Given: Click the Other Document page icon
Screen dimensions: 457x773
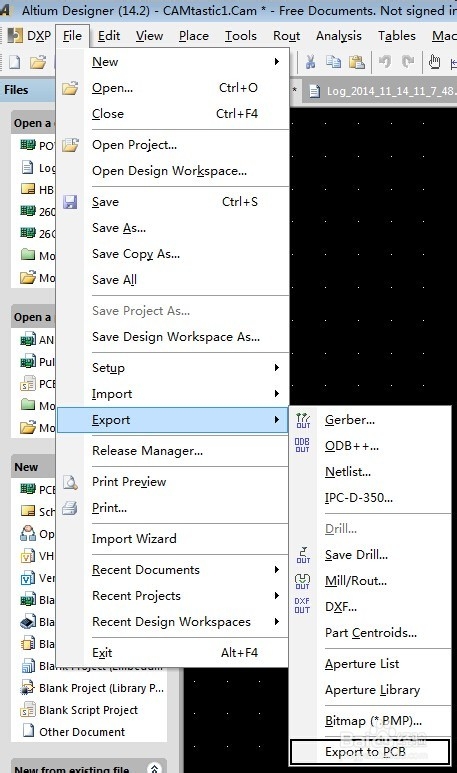Looking at the screenshot, I should pyautogui.click(x=28, y=732).
